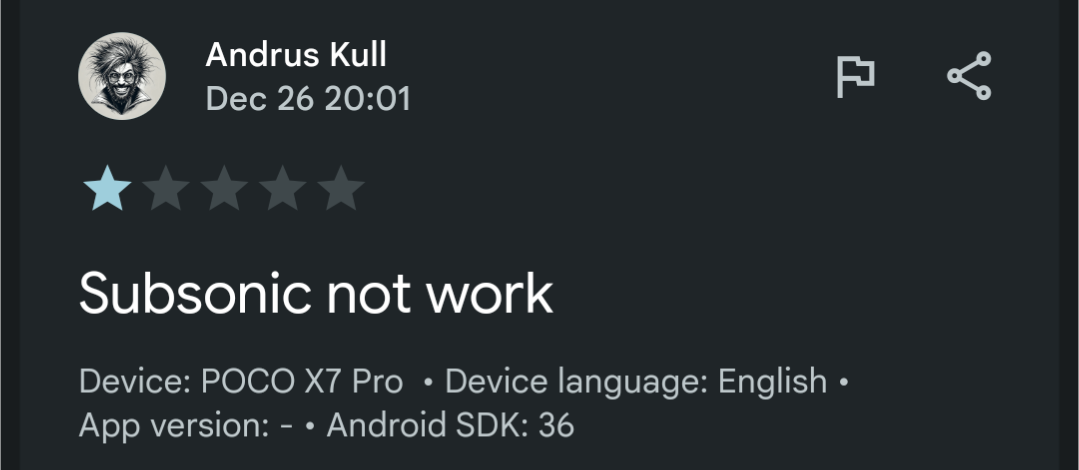Click the SDK number 36

pos(556,426)
